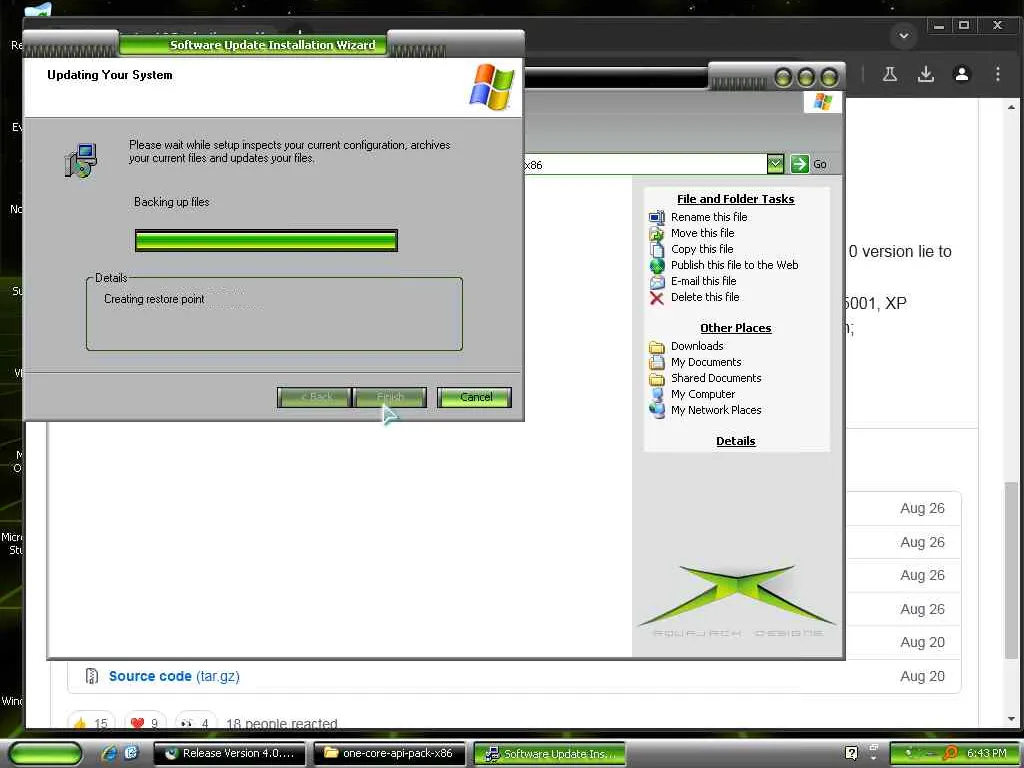Open the browser downloads icon
The width and height of the screenshot is (1024, 768).
click(925, 74)
